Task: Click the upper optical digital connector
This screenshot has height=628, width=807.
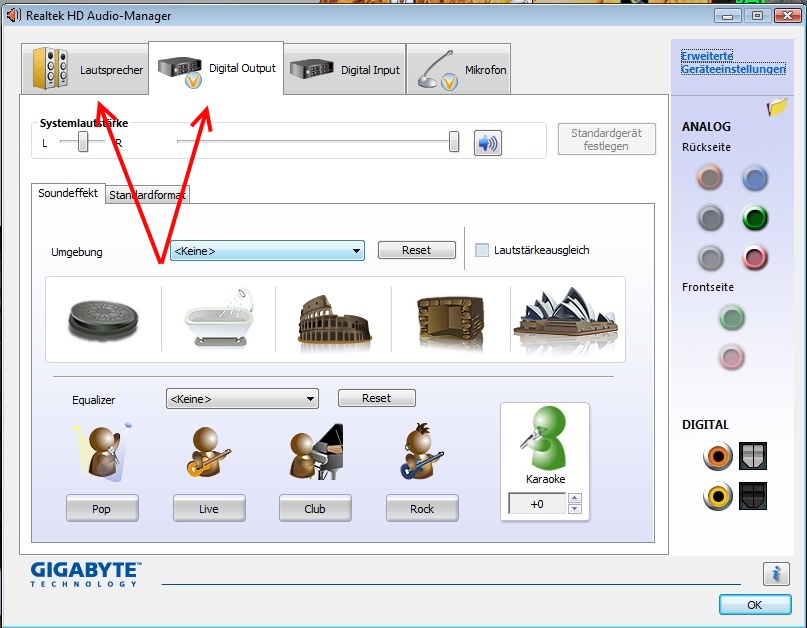Action: click(753, 456)
